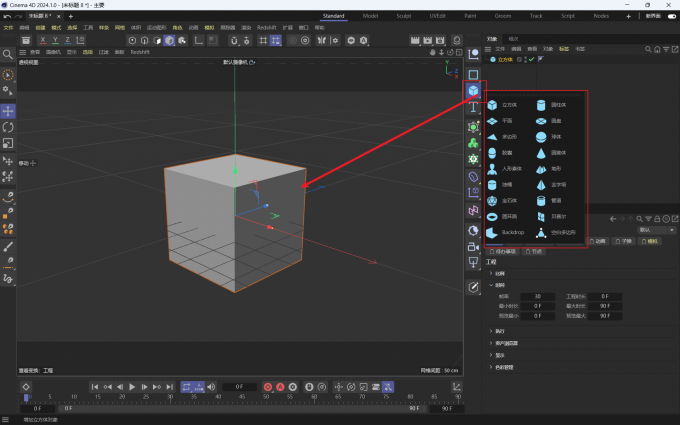Jump to the animation end
Viewport: 680px width, 425px height.
pos(170,387)
